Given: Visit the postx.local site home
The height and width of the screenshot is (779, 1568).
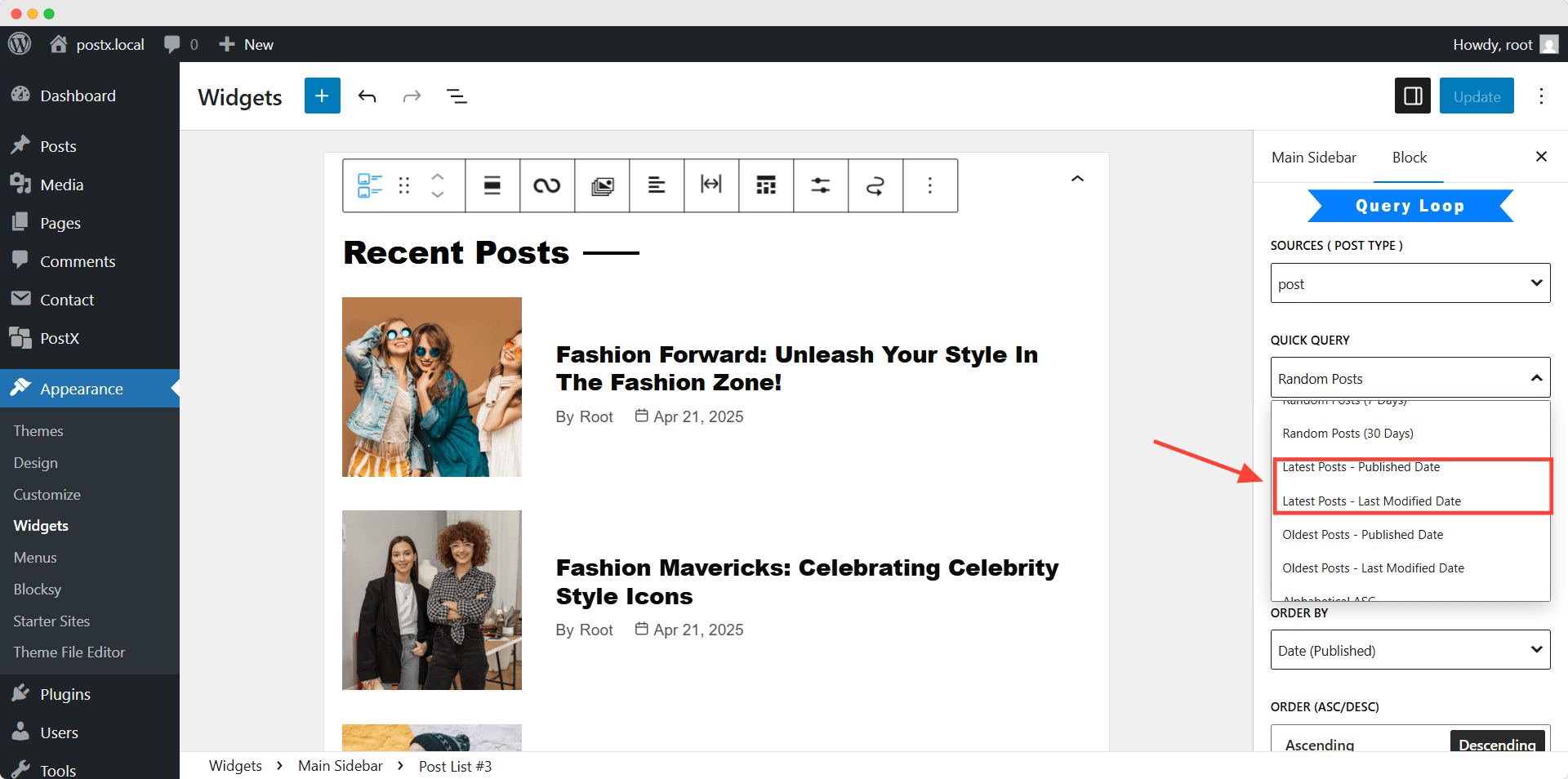Looking at the screenshot, I should click(x=97, y=44).
